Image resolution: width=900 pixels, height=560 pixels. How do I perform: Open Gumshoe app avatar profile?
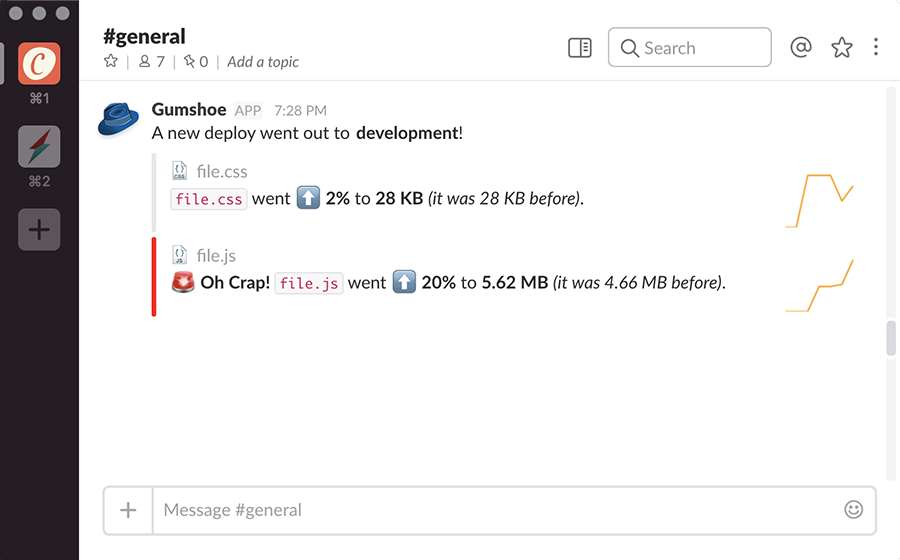pyautogui.click(x=118, y=120)
